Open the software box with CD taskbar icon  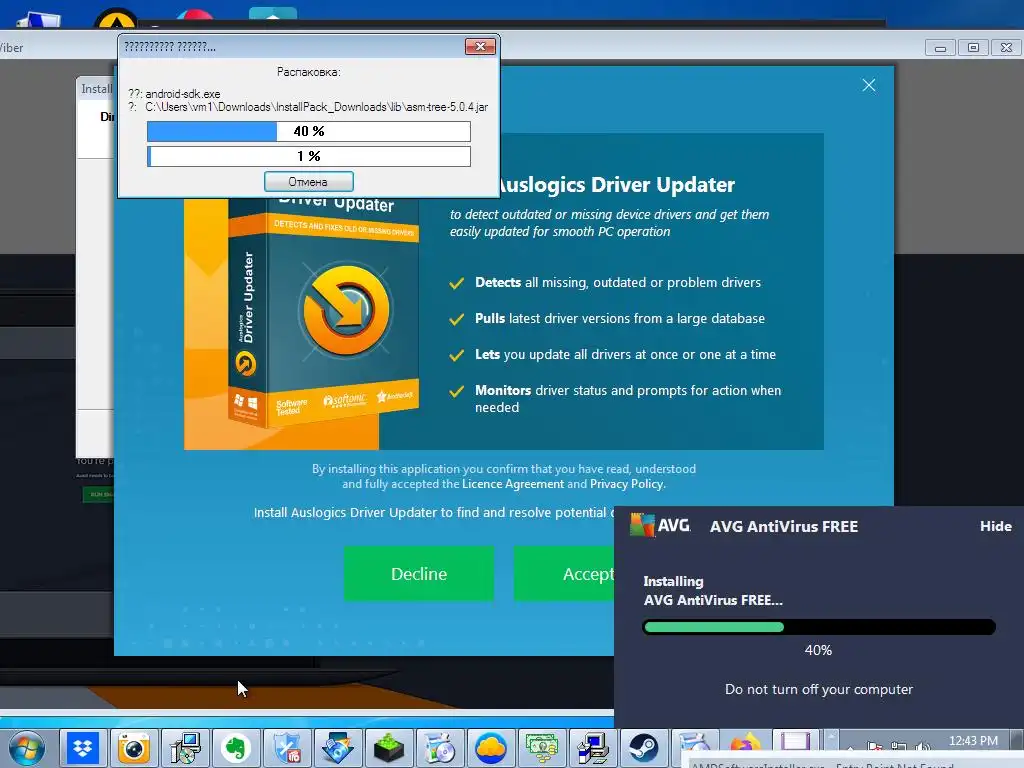pyautogui.click(x=440, y=748)
